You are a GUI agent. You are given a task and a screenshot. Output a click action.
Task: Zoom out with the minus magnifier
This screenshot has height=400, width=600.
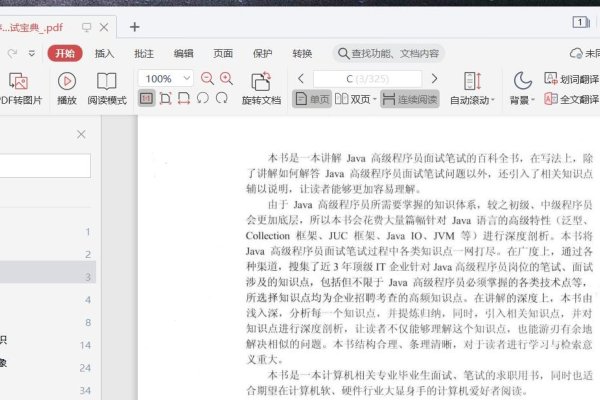(x=207, y=78)
